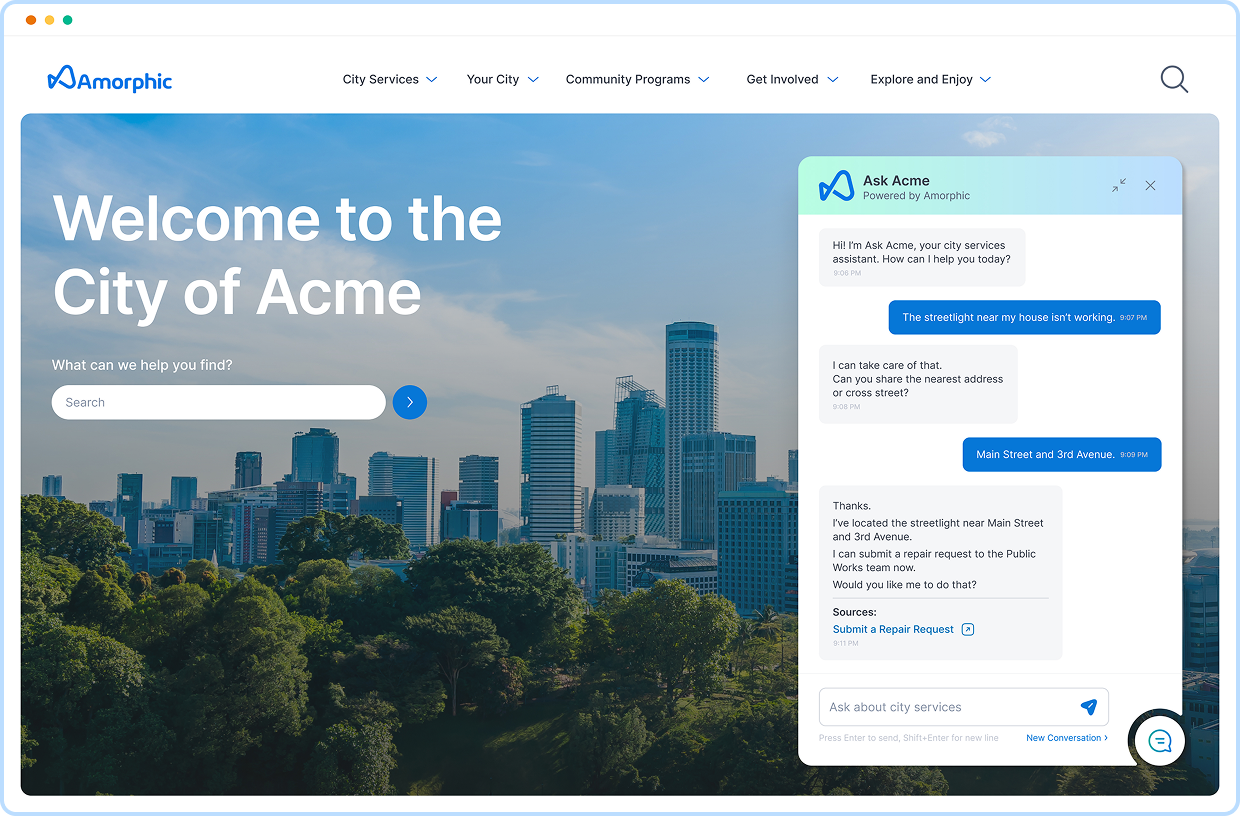Minimize the Ask Acme chat panel

(x=1118, y=185)
